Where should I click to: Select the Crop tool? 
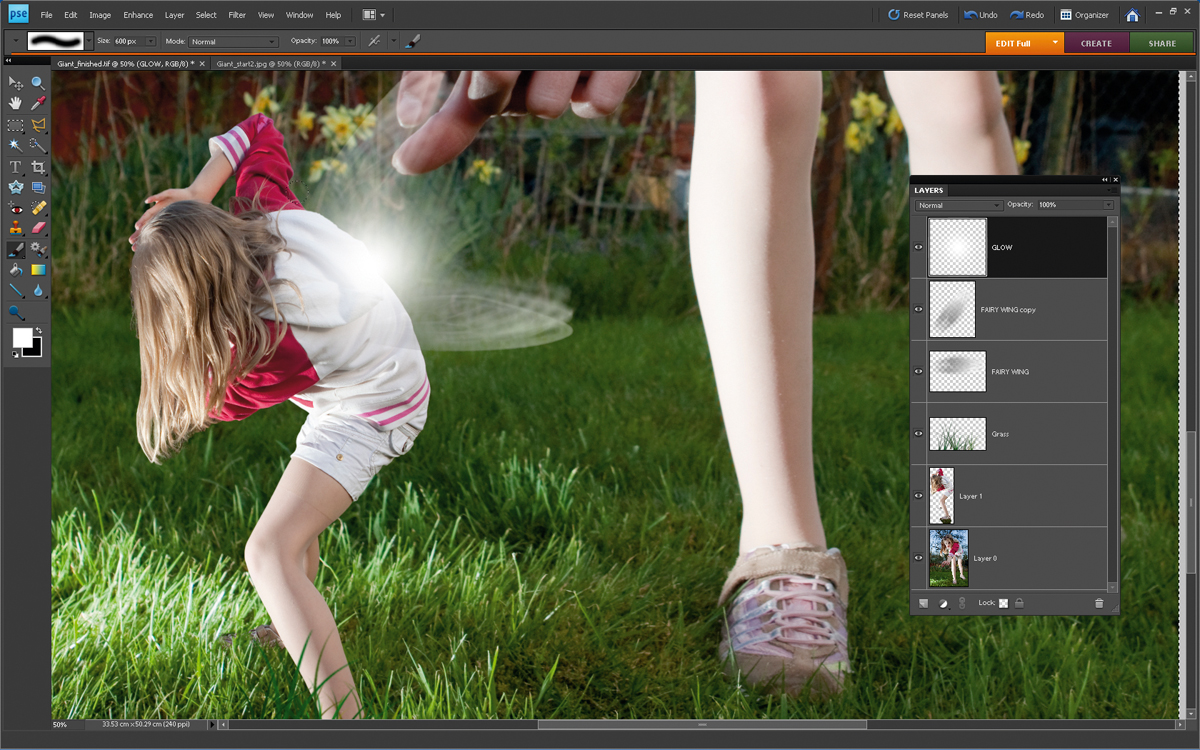point(38,167)
